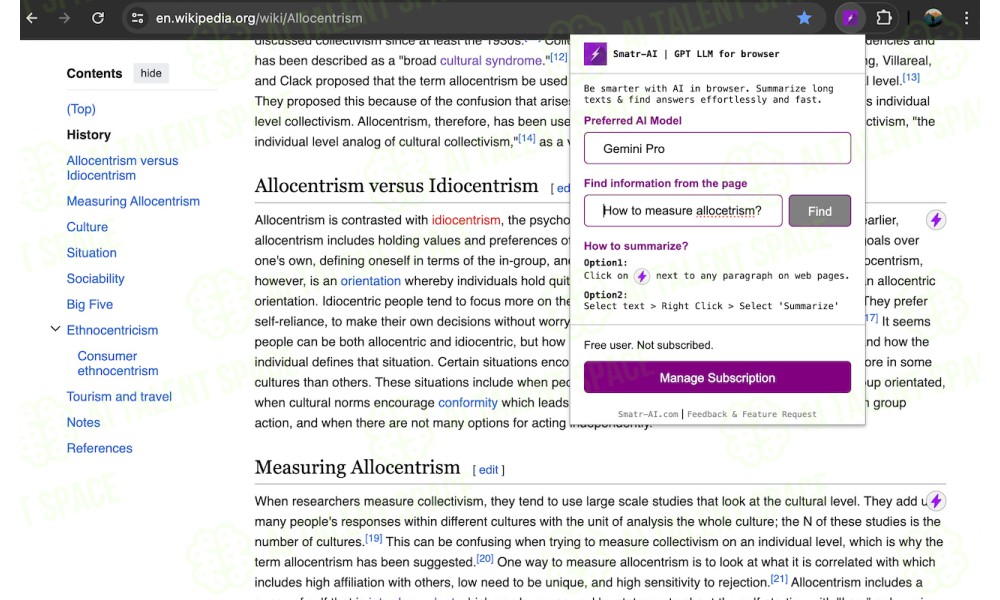The image size is (1000, 600).
Task: Follow the 'orientation' link in paragraph
Action: 371,281
